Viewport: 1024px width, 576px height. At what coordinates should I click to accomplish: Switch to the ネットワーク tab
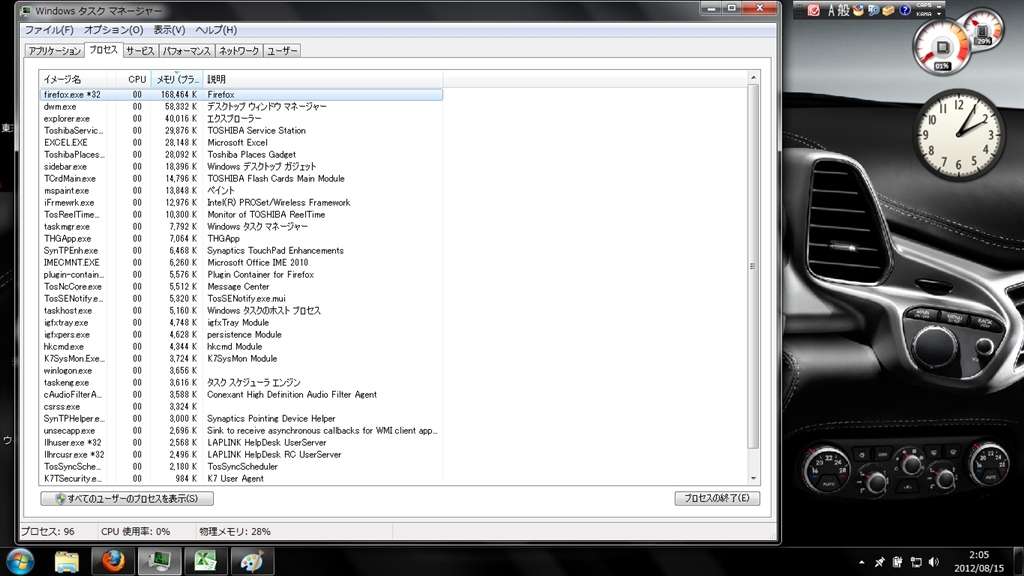pyautogui.click(x=239, y=51)
